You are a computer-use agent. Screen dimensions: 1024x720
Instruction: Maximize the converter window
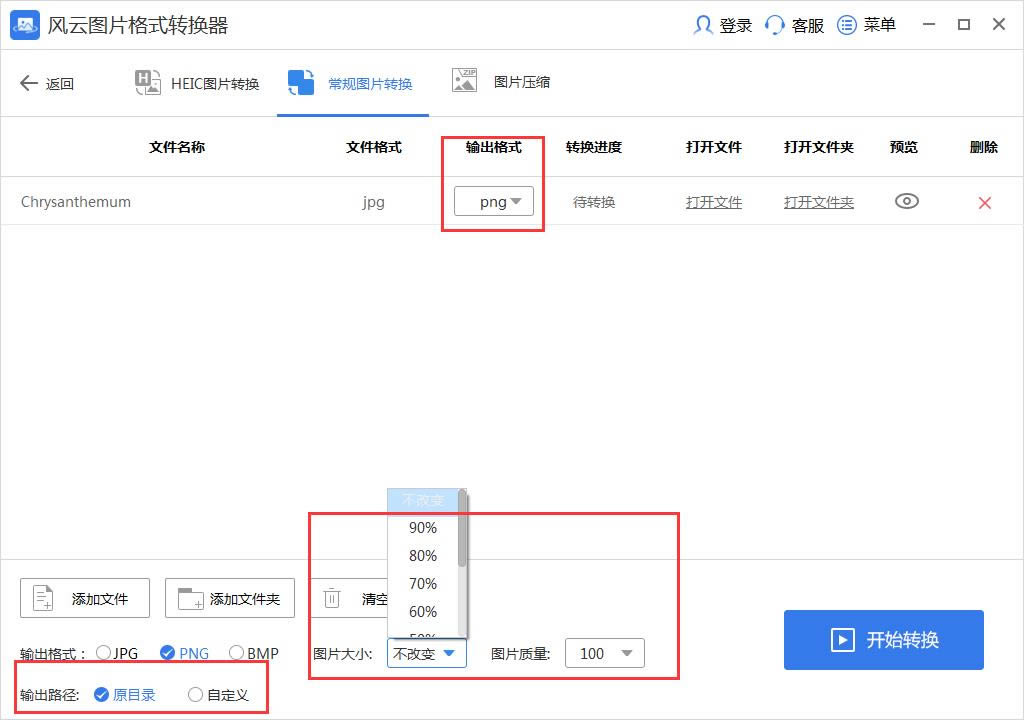[x=964, y=24]
